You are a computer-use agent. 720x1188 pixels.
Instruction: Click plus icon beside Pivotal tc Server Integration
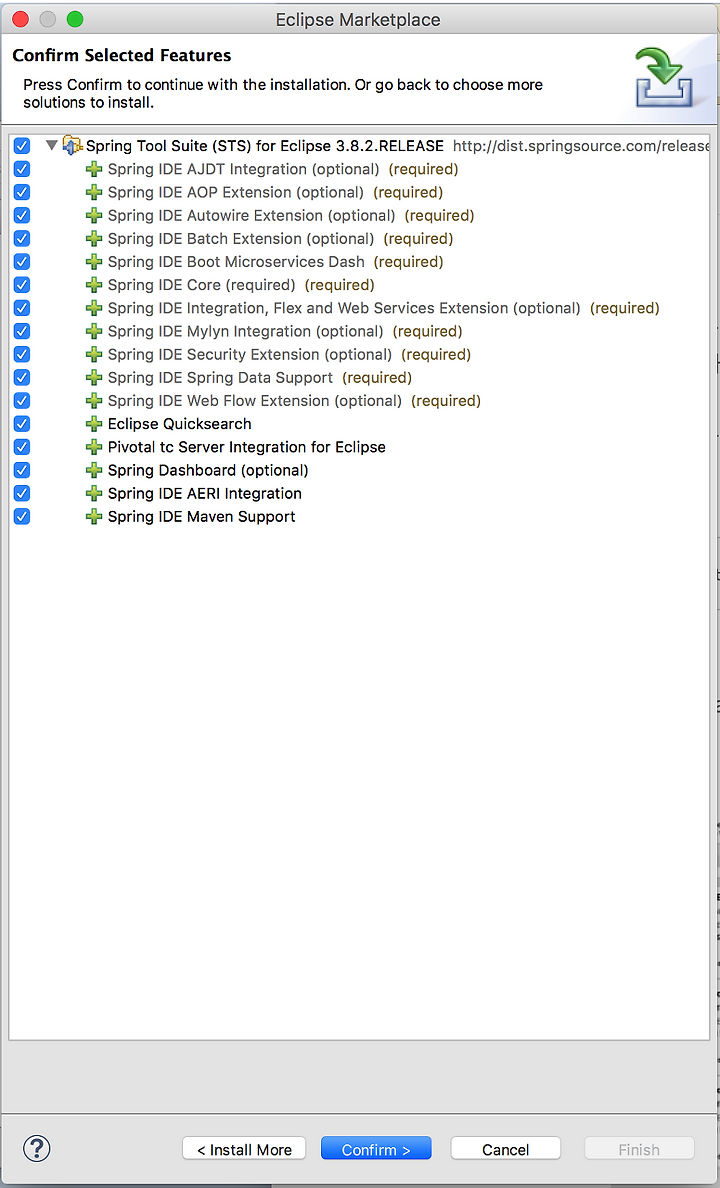[94, 447]
